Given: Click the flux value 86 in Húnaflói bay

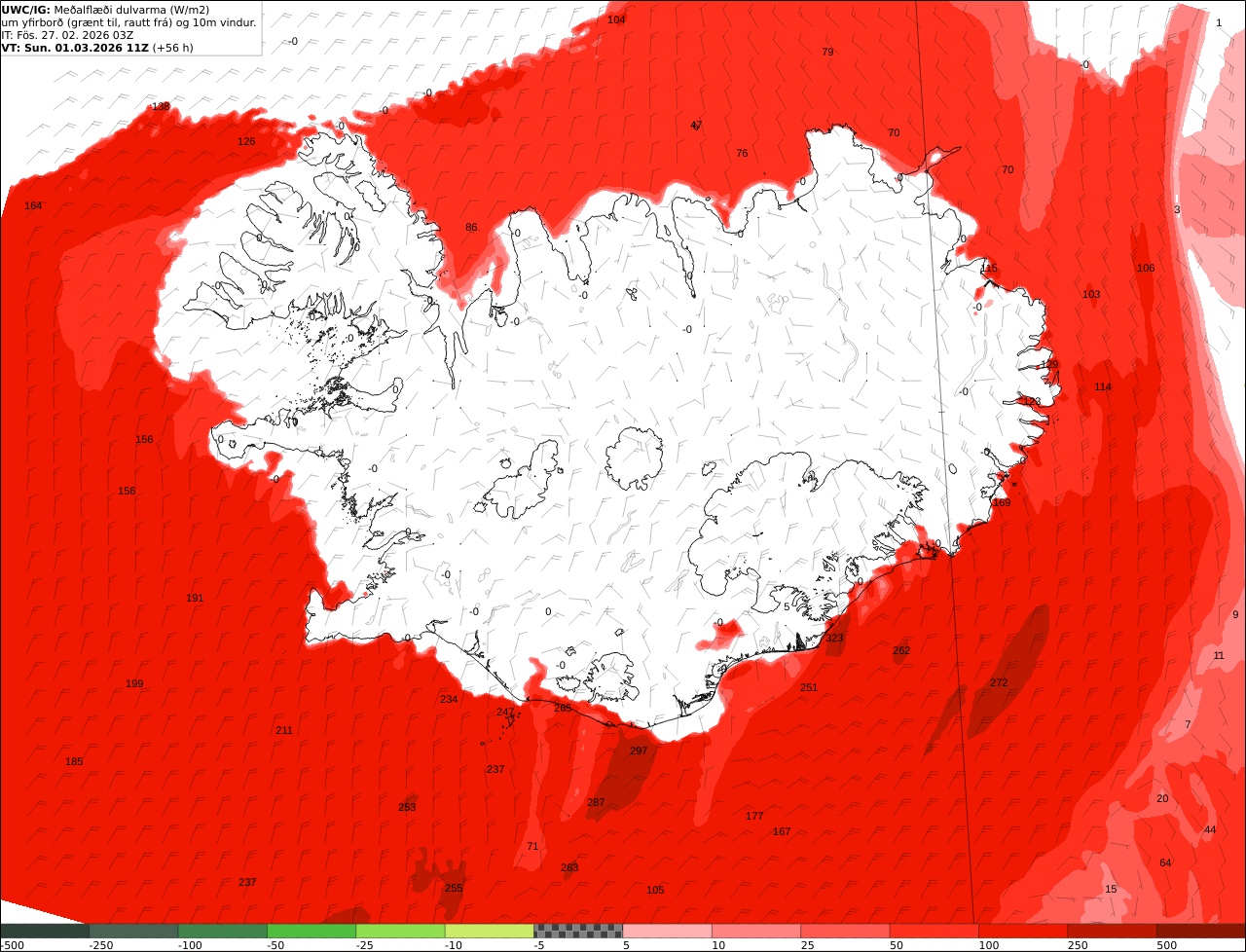Looking at the screenshot, I should (471, 227).
